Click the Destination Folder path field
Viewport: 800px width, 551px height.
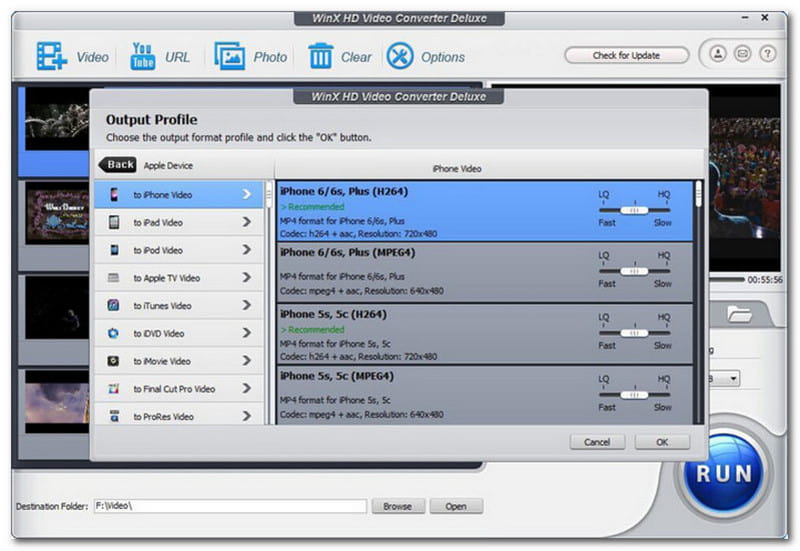point(229,507)
